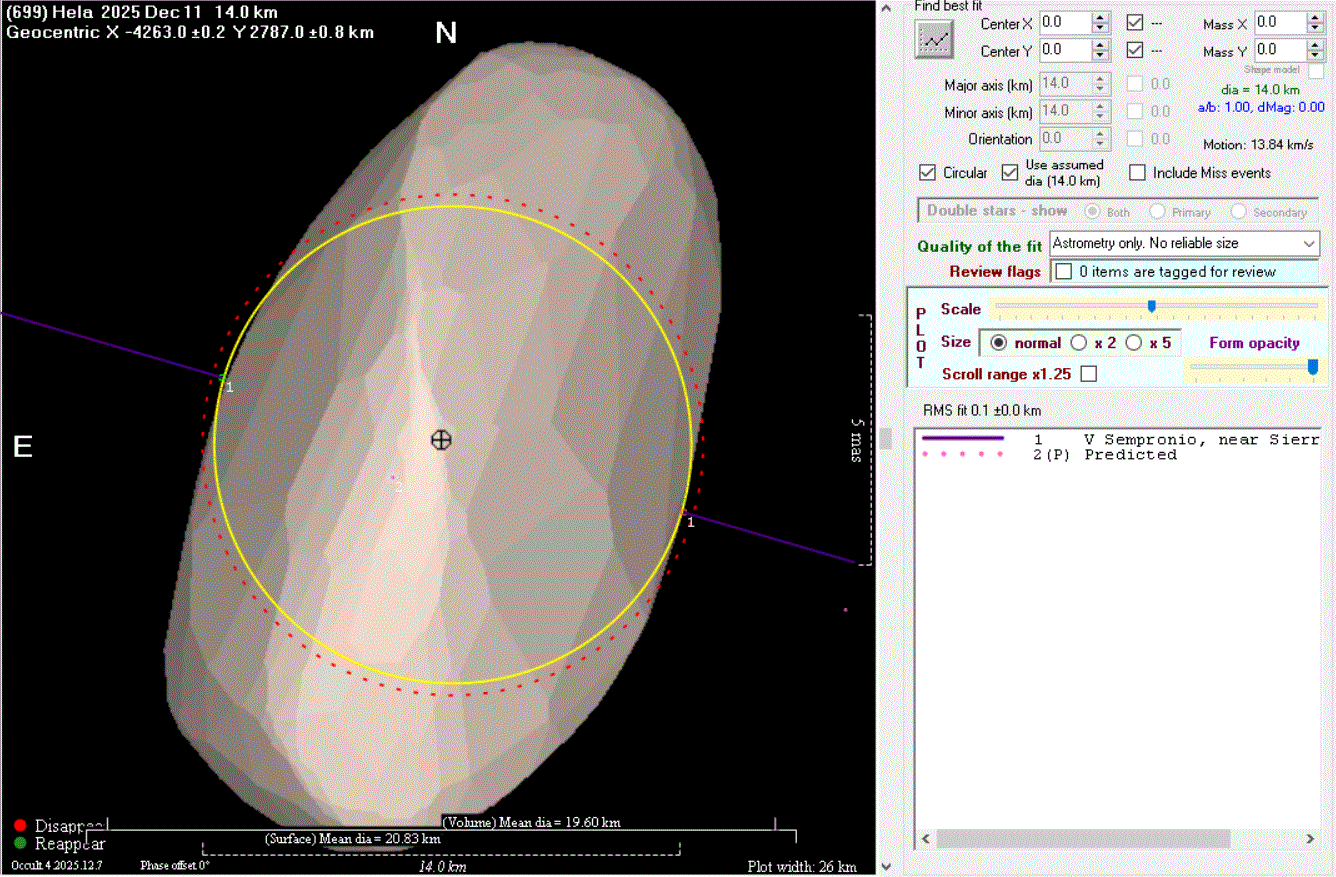Increase Center X spinner up arrow

pos(1100,17)
